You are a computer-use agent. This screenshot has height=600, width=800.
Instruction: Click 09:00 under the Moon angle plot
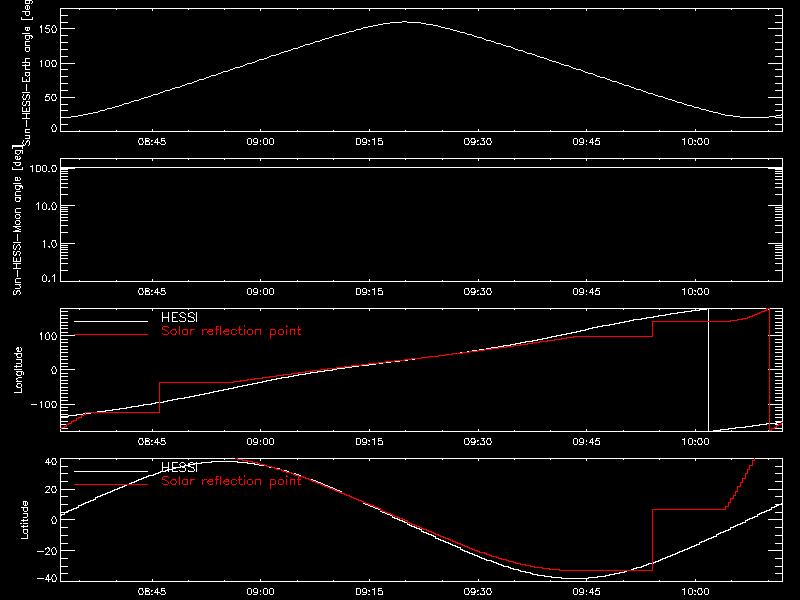(x=260, y=292)
